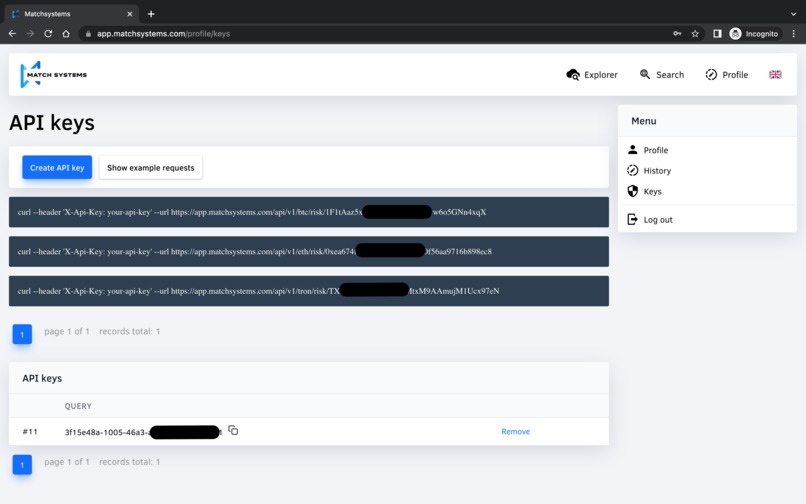Expand the tab search chevron
The image size is (806, 504).
tap(793, 14)
